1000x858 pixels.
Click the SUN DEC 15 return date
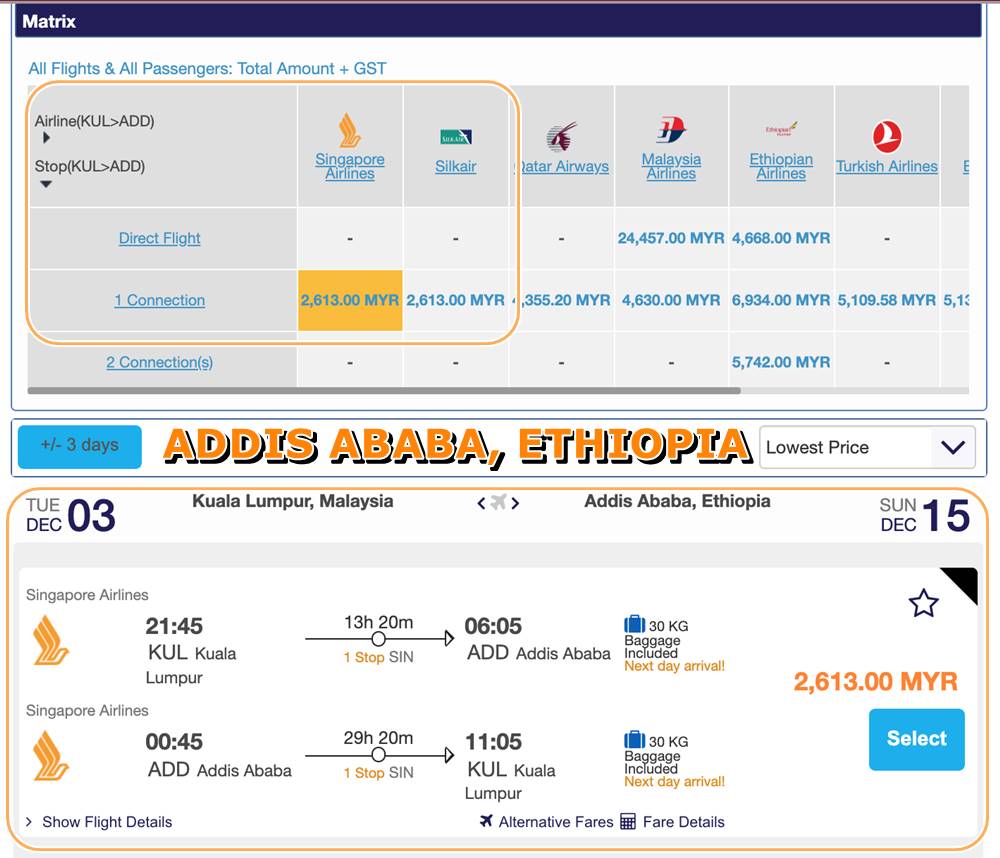pos(925,515)
